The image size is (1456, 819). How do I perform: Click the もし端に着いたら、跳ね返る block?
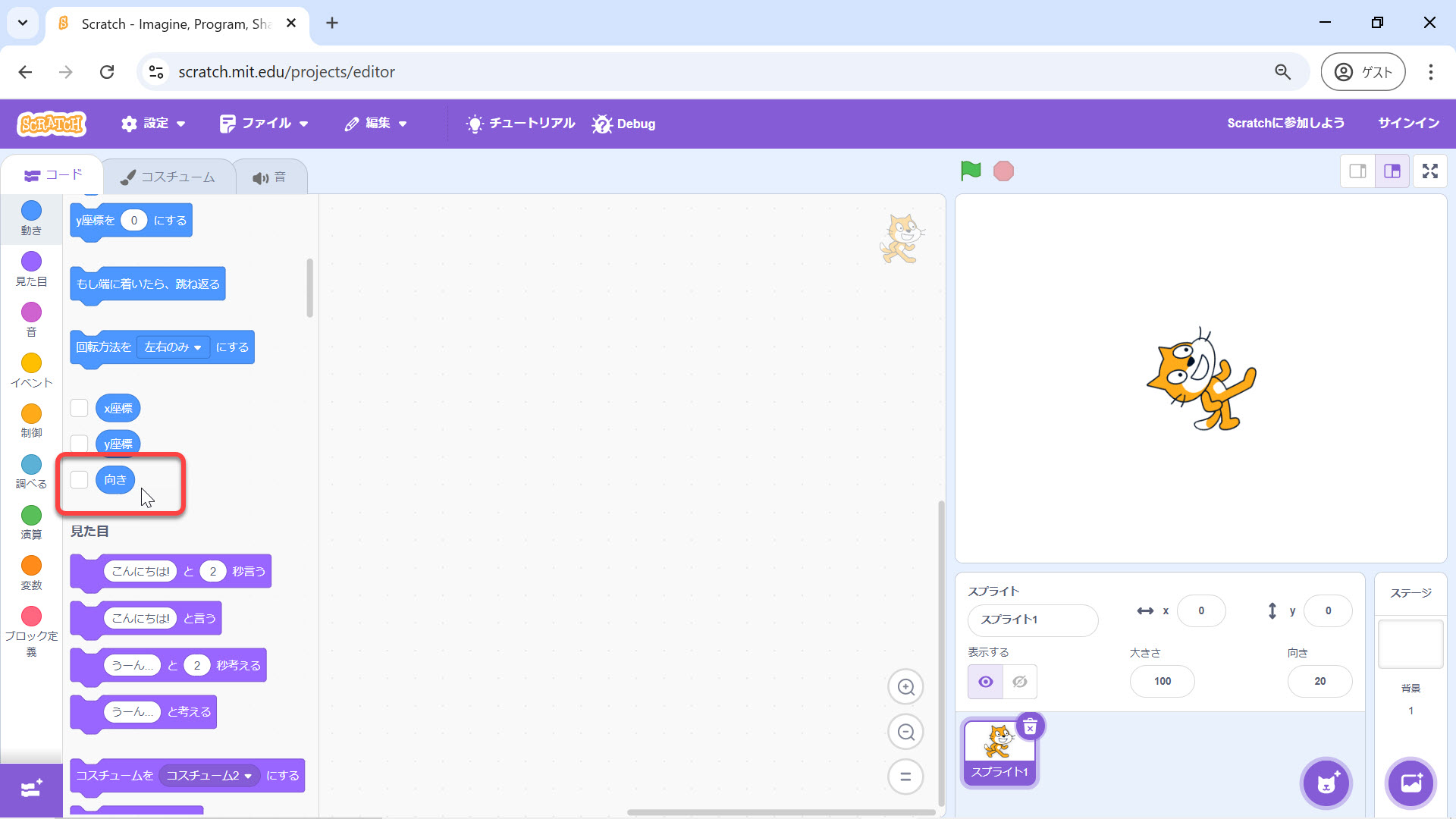click(148, 284)
